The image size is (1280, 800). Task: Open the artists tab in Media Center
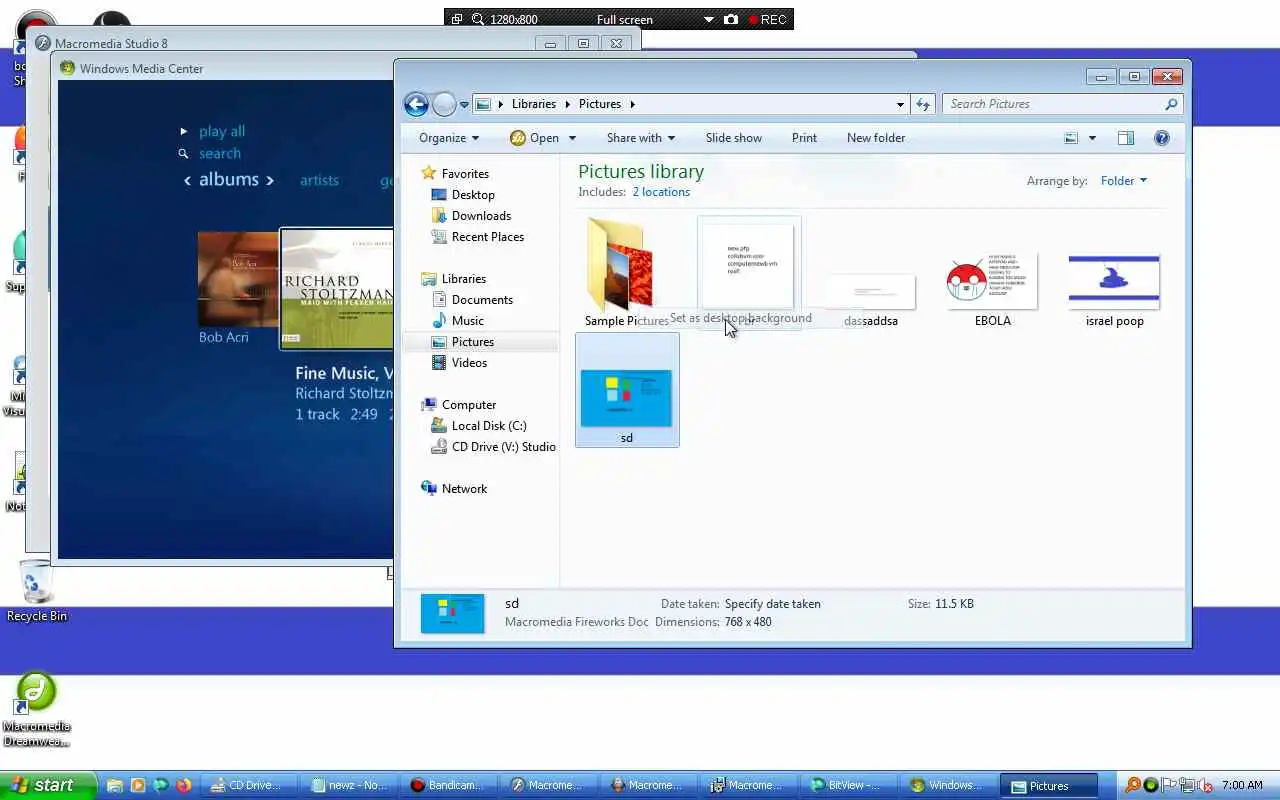(x=319, y=180)
